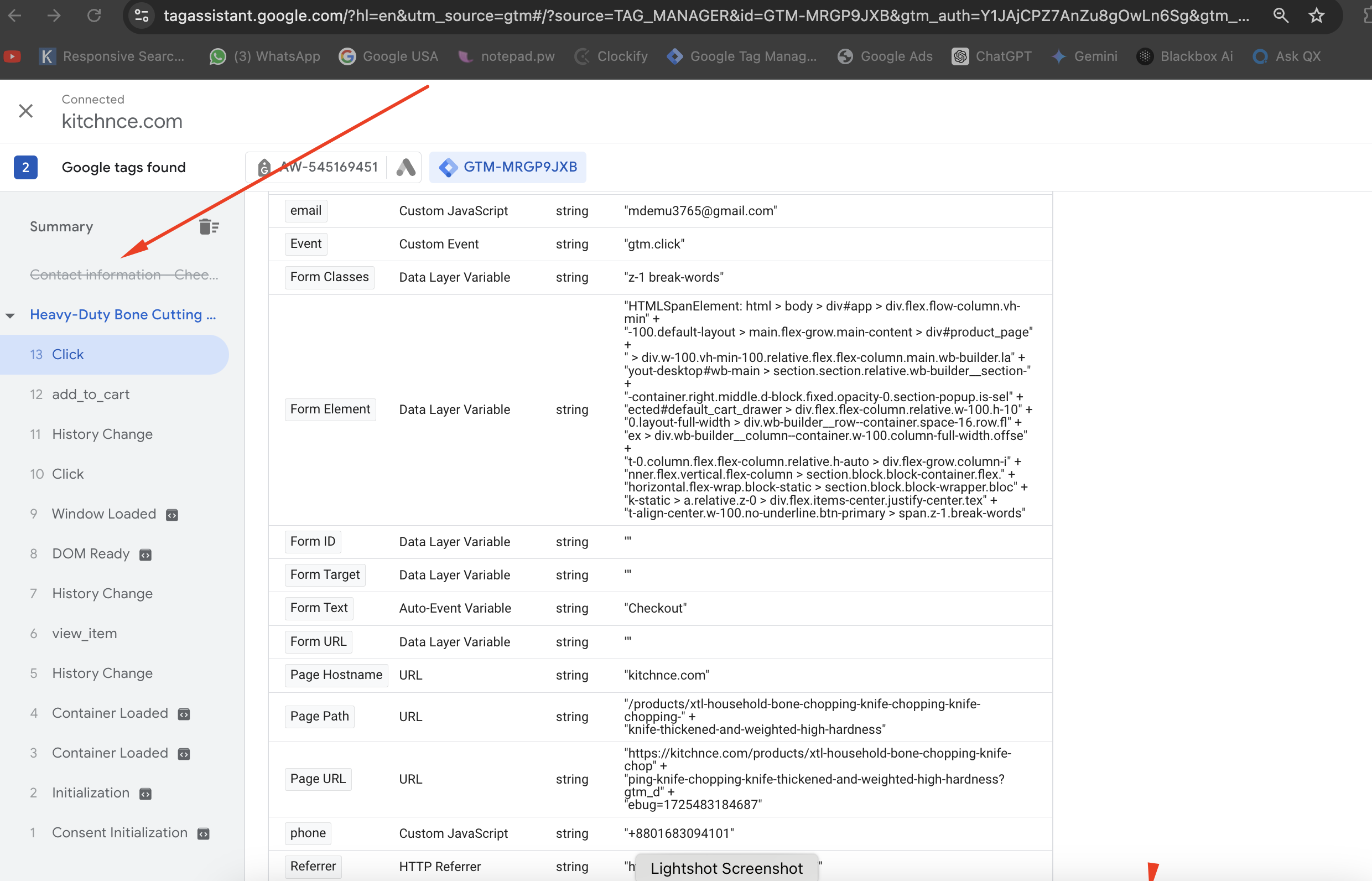Open the Summary view
This screenshot has width=1372, height=881.
click(x=61, y=226)
